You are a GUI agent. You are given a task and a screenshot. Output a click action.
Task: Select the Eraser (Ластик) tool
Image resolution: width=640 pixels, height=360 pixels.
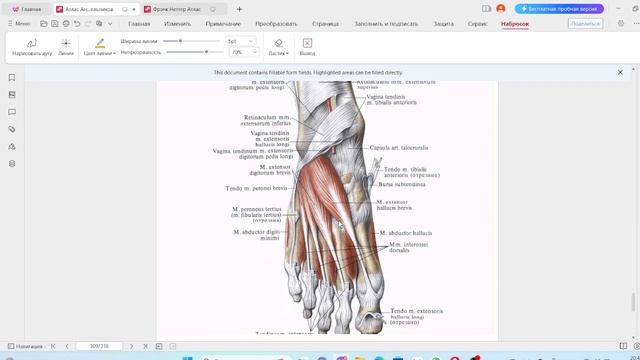click(x=278, y=47)
